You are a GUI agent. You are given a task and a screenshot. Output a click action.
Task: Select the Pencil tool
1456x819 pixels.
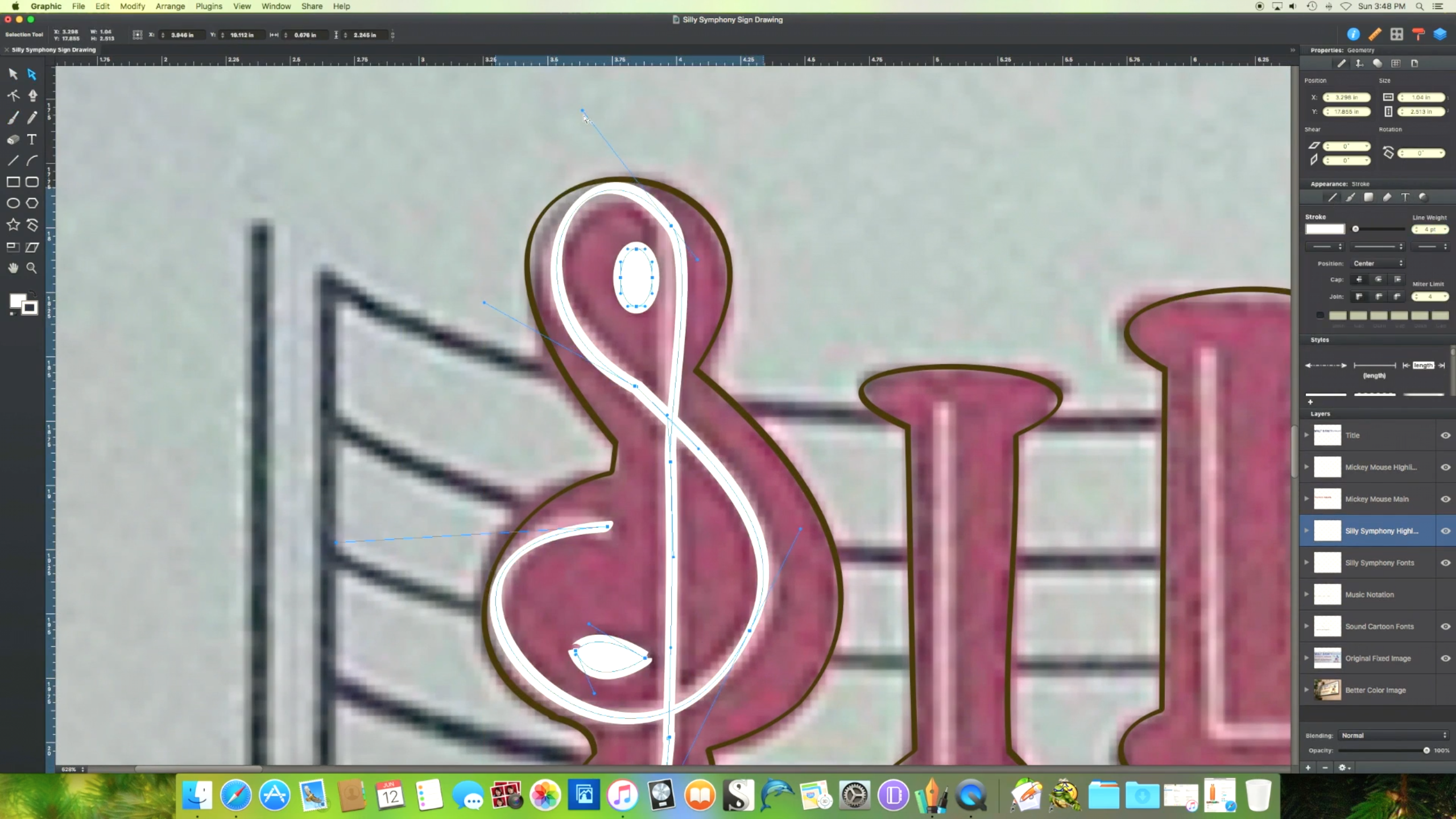32,117
